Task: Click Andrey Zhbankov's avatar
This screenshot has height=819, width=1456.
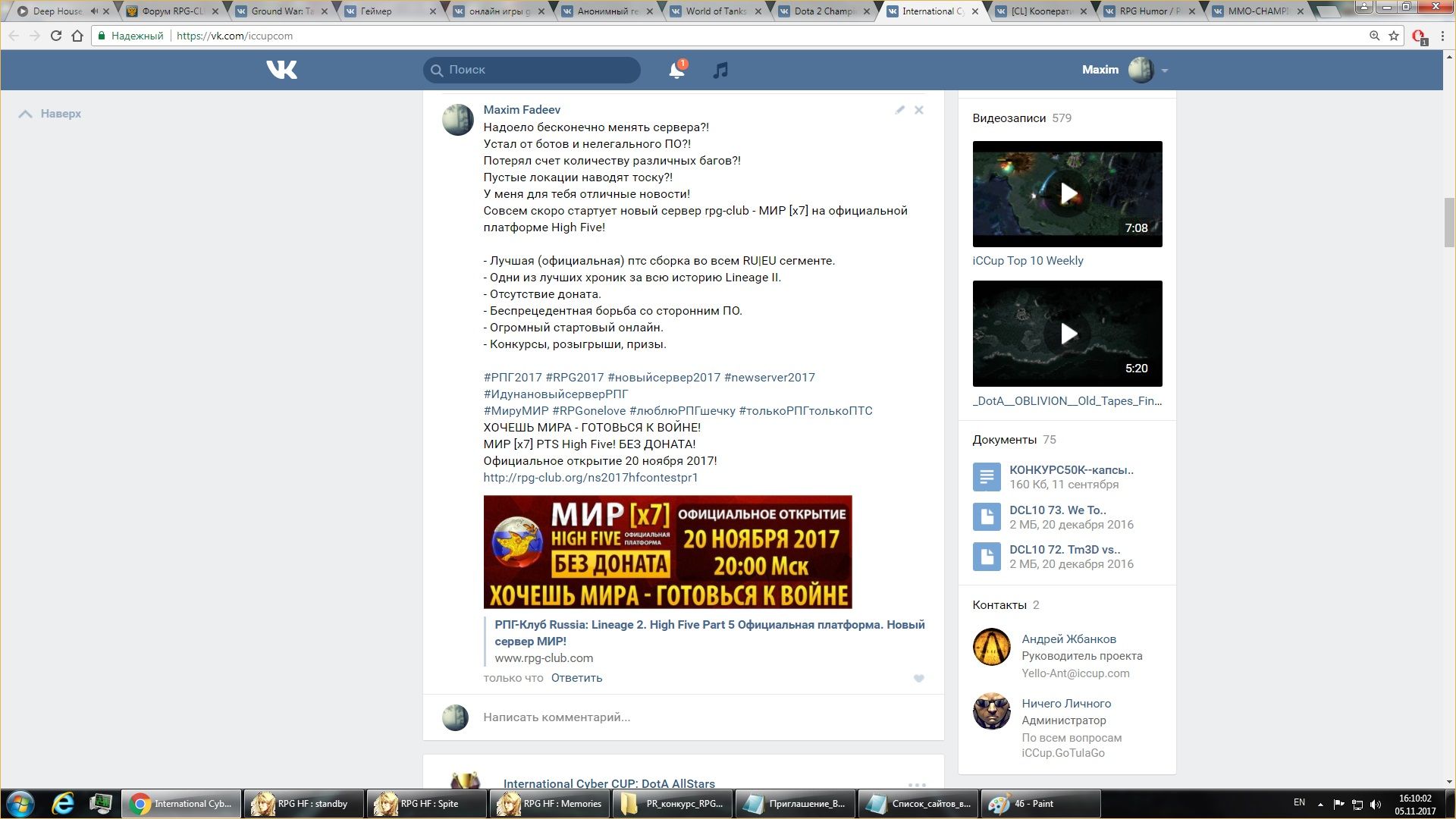Action: tap(991, 647)
